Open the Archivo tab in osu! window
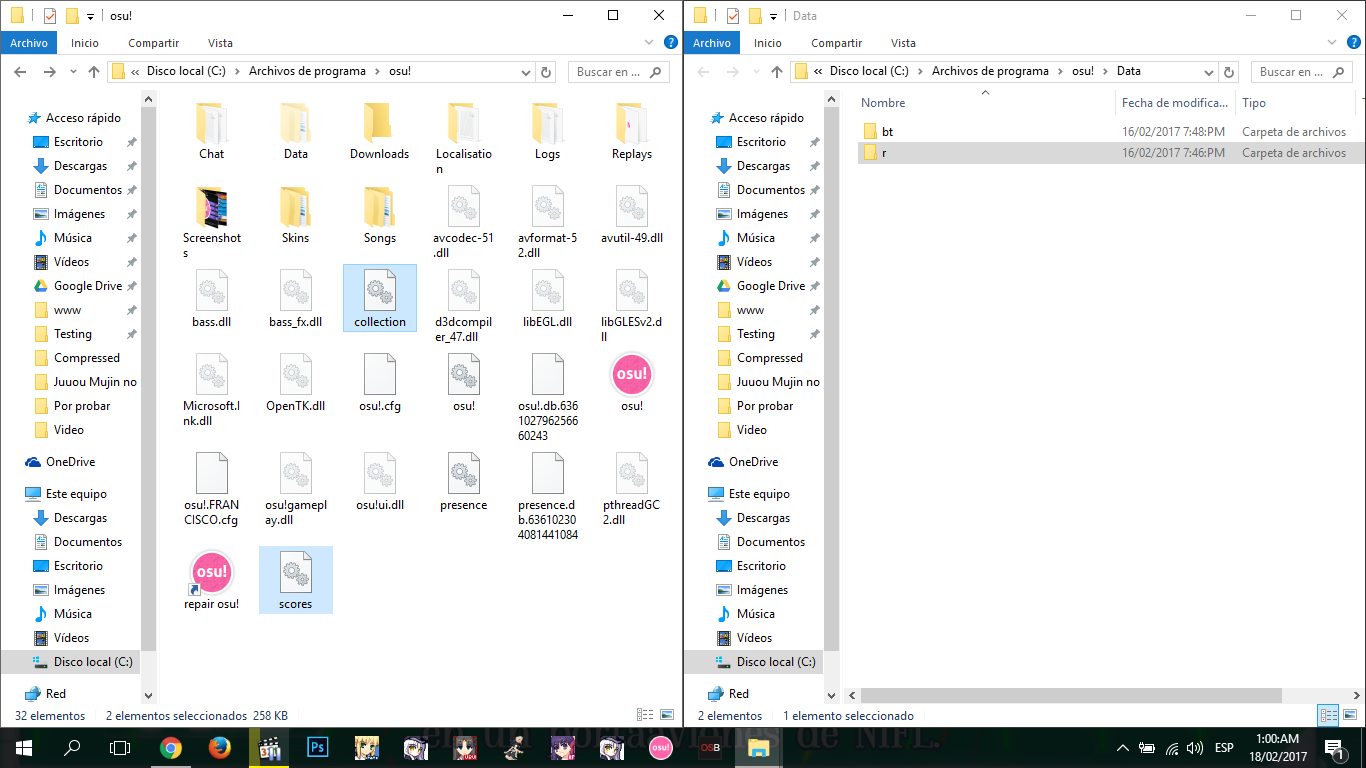The image size is (1366, 768). click(x=29, y=43)
